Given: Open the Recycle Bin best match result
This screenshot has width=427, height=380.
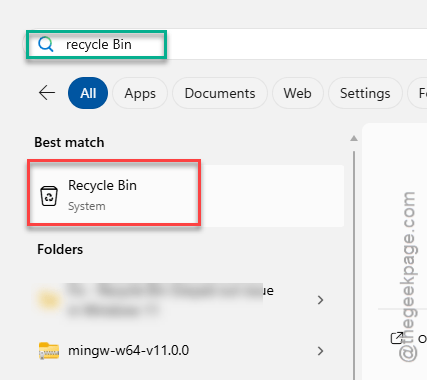Looking at the screenshot, I should (186, 196).
